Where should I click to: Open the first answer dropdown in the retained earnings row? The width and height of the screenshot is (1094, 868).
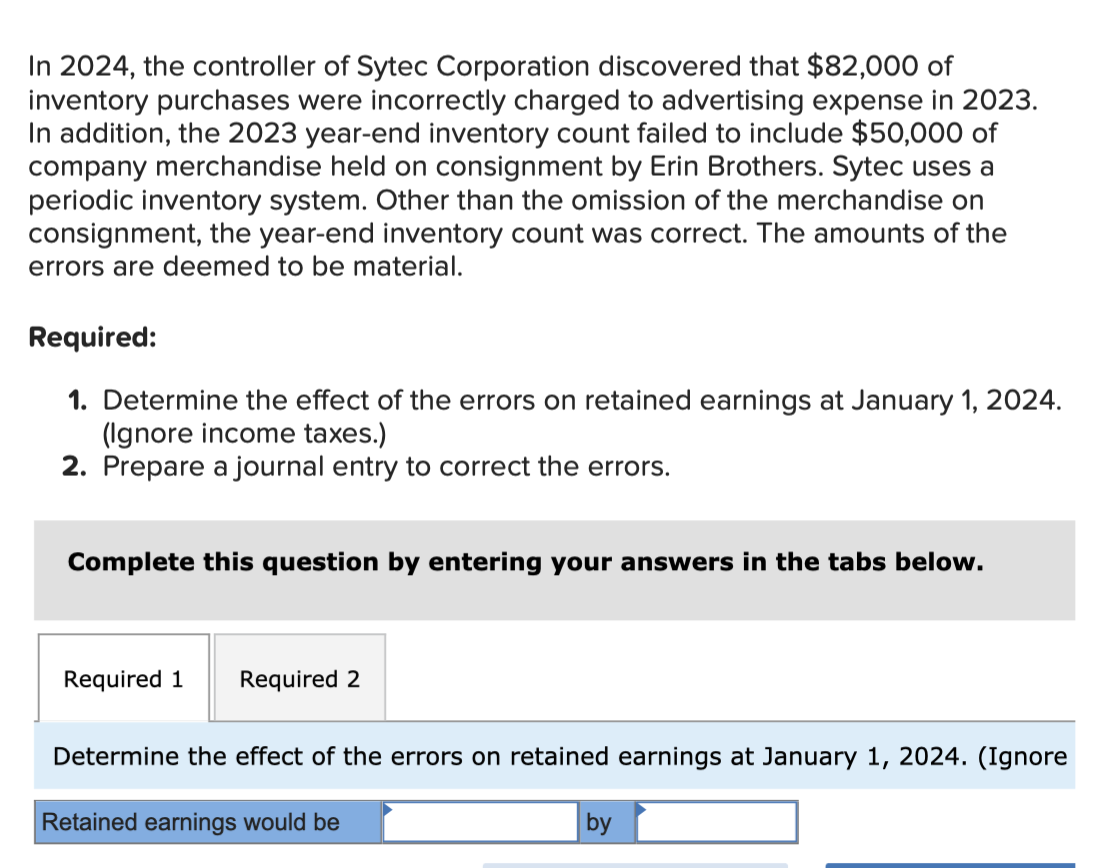(x=480, y=822)
